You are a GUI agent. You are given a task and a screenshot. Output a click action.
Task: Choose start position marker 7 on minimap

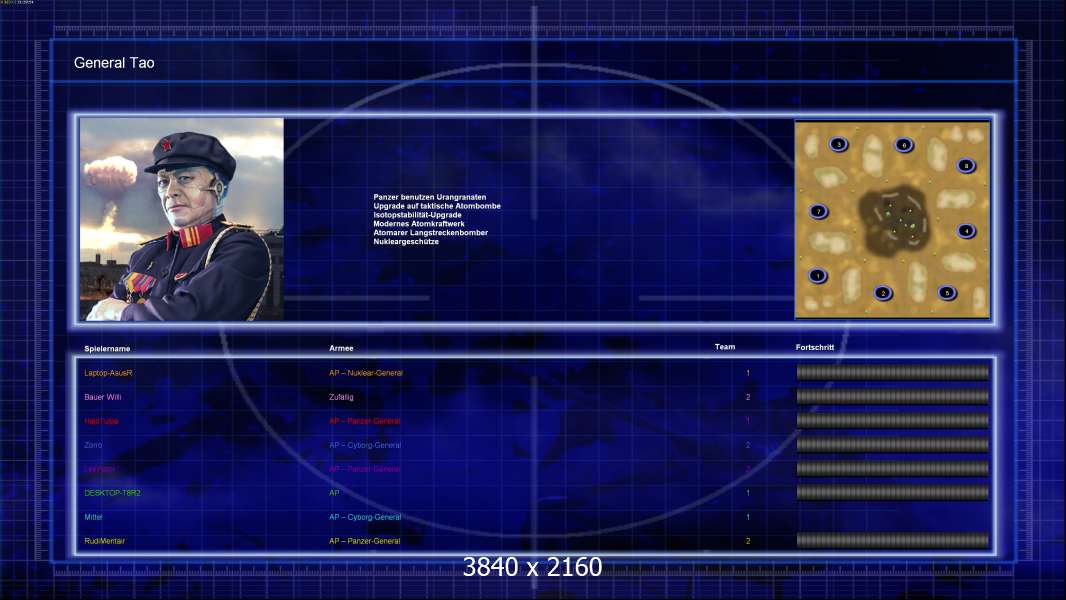pos(819,211)
